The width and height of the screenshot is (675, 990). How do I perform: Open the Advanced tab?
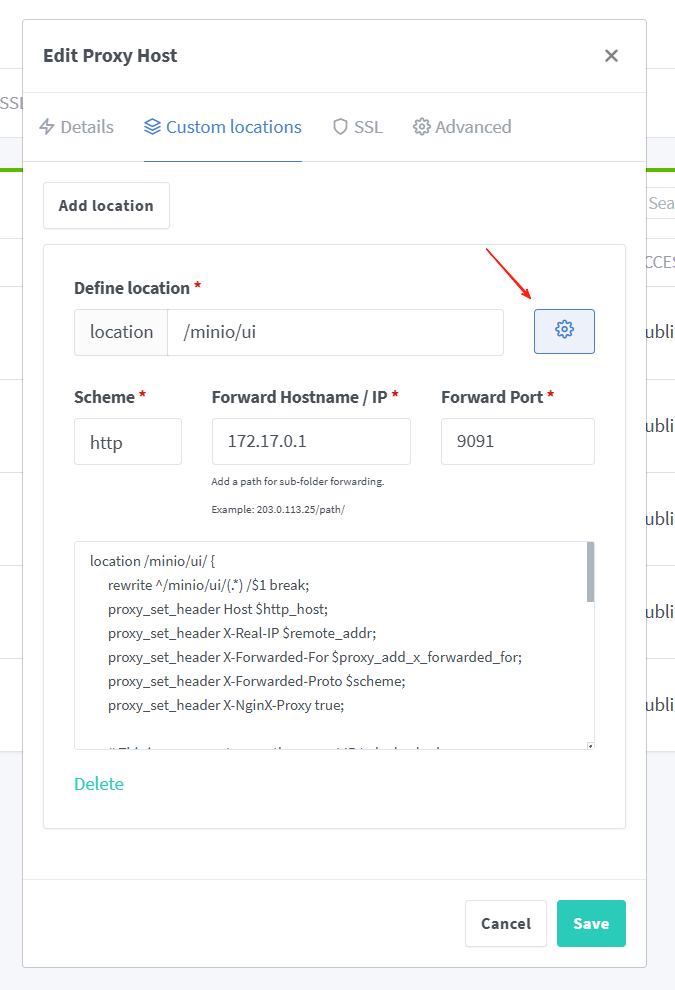tap(462, 127)
